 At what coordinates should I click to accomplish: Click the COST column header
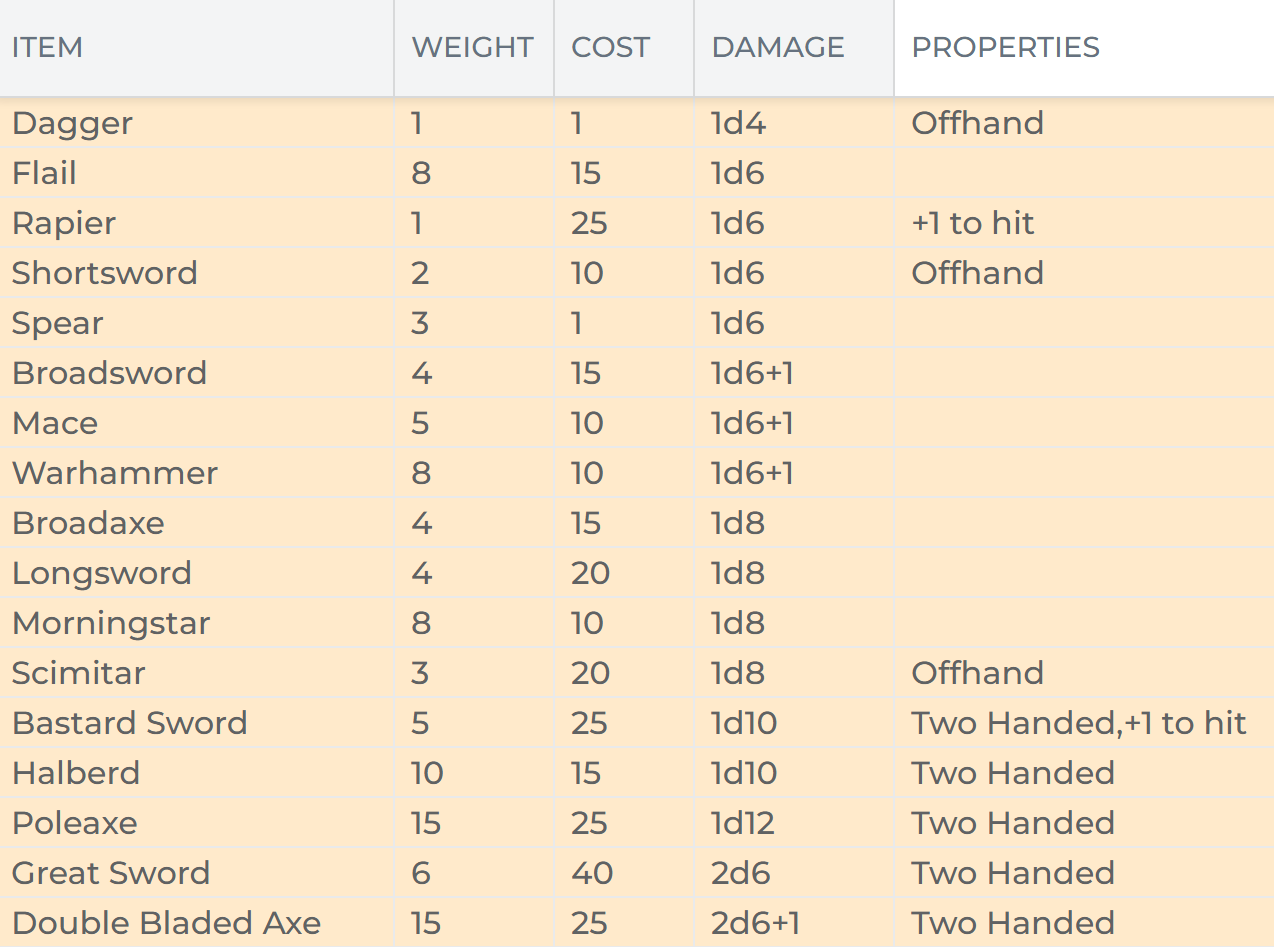tap(610, 47)
